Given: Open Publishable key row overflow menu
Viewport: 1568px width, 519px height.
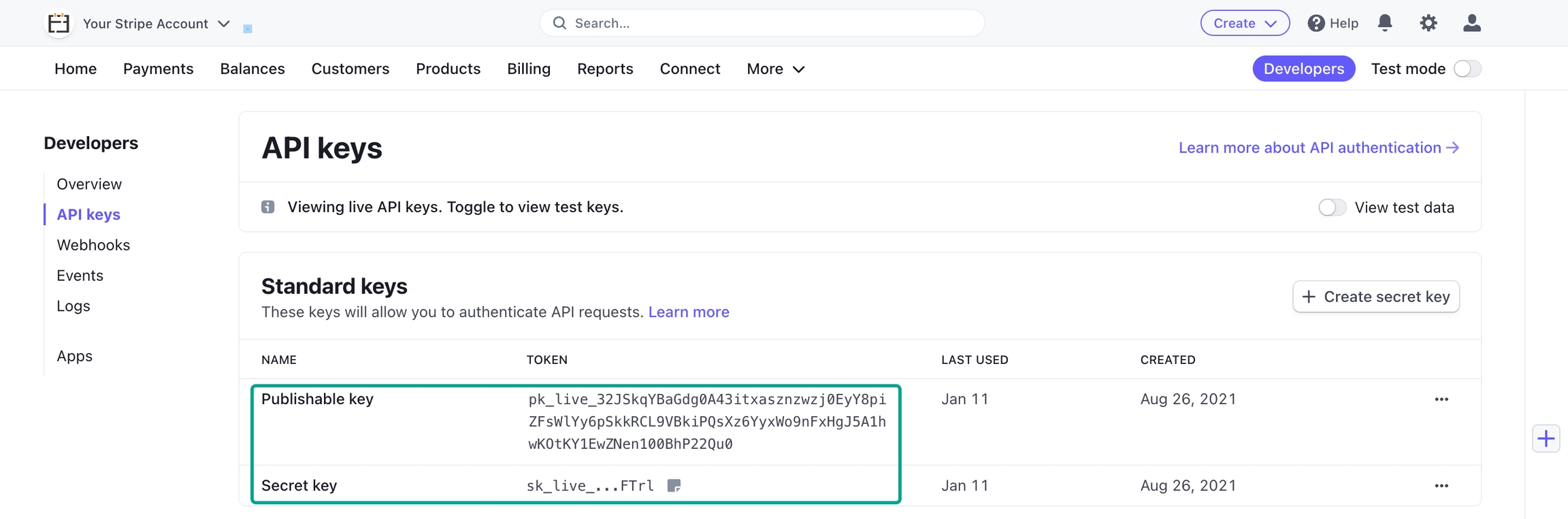Looking at the screenshot, I should point(1441,399).
